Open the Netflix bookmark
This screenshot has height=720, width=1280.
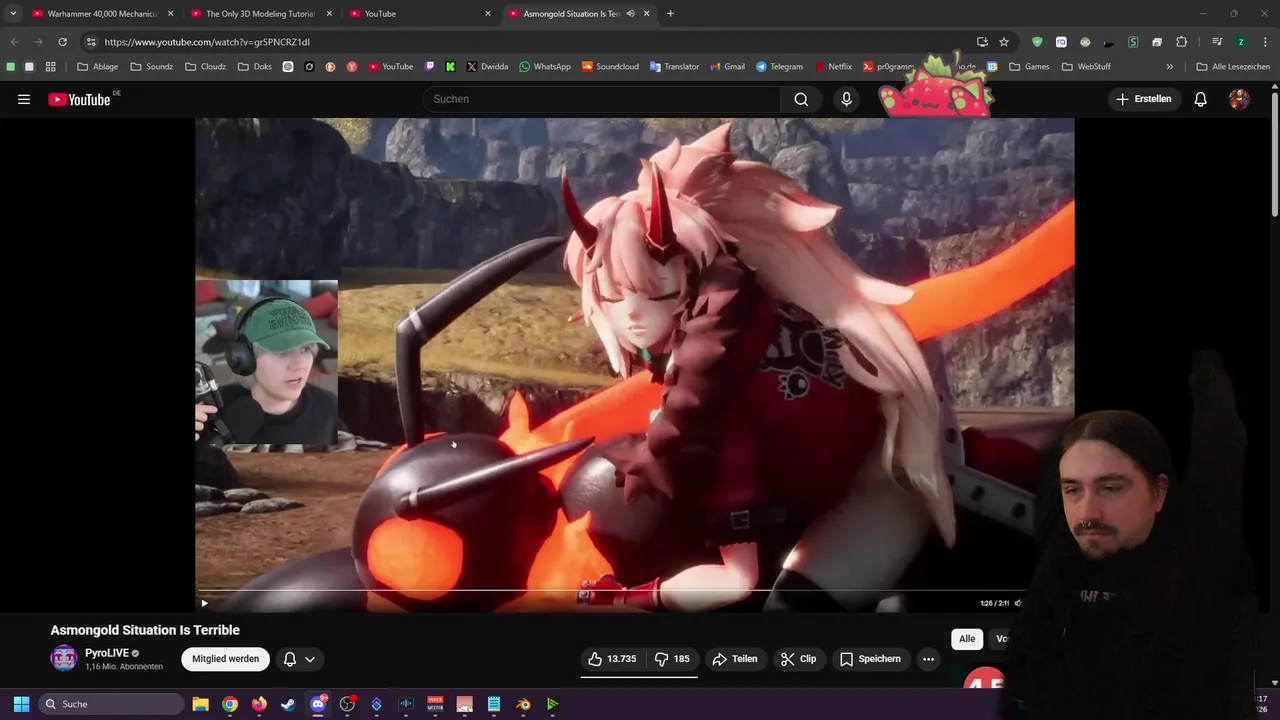coord(833,67)
